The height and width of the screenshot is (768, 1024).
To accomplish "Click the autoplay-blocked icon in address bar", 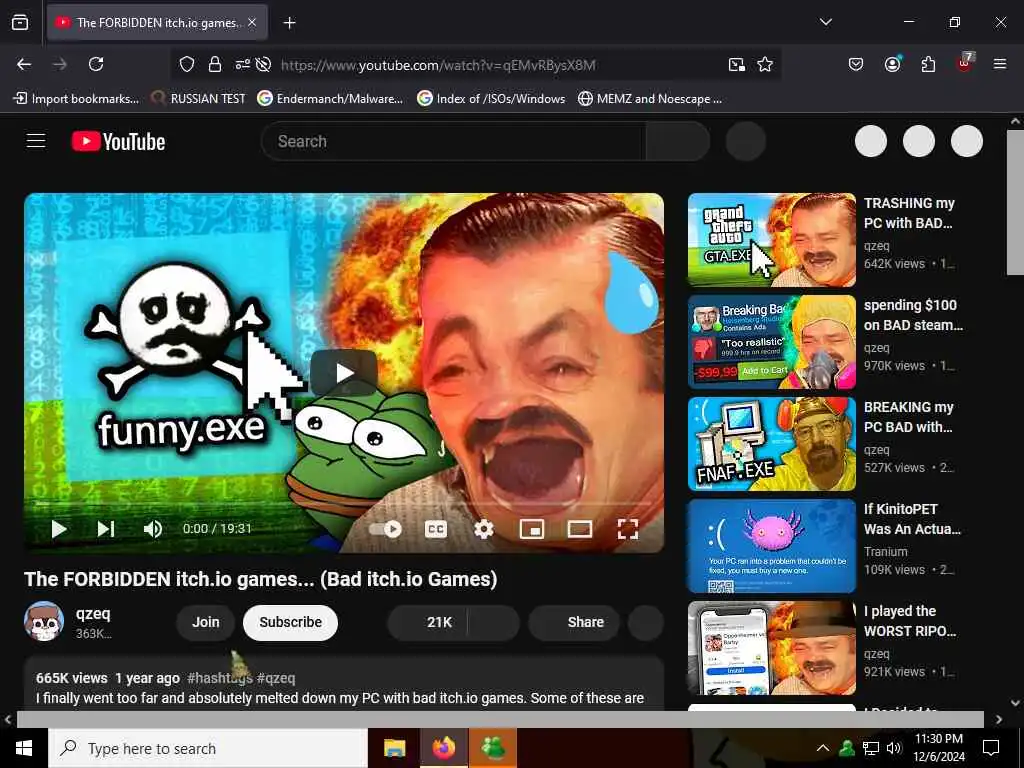I will pos(263,64).
